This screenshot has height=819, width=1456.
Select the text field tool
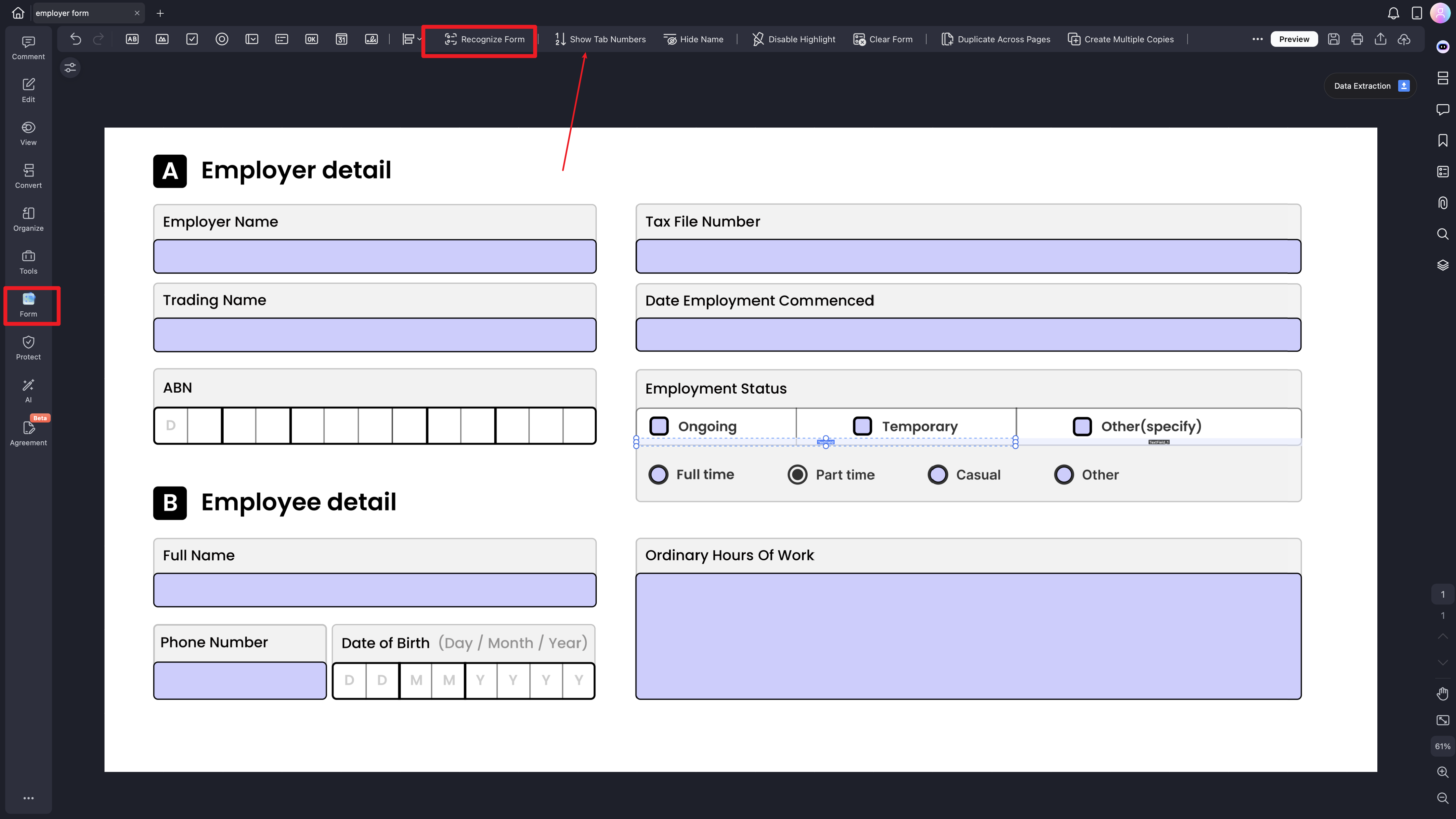[132, 39]
